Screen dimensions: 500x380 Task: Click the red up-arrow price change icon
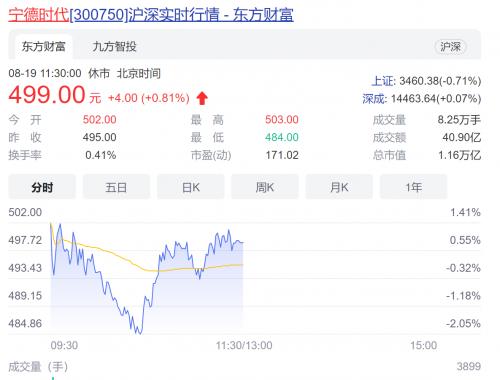tap(202, 98)
